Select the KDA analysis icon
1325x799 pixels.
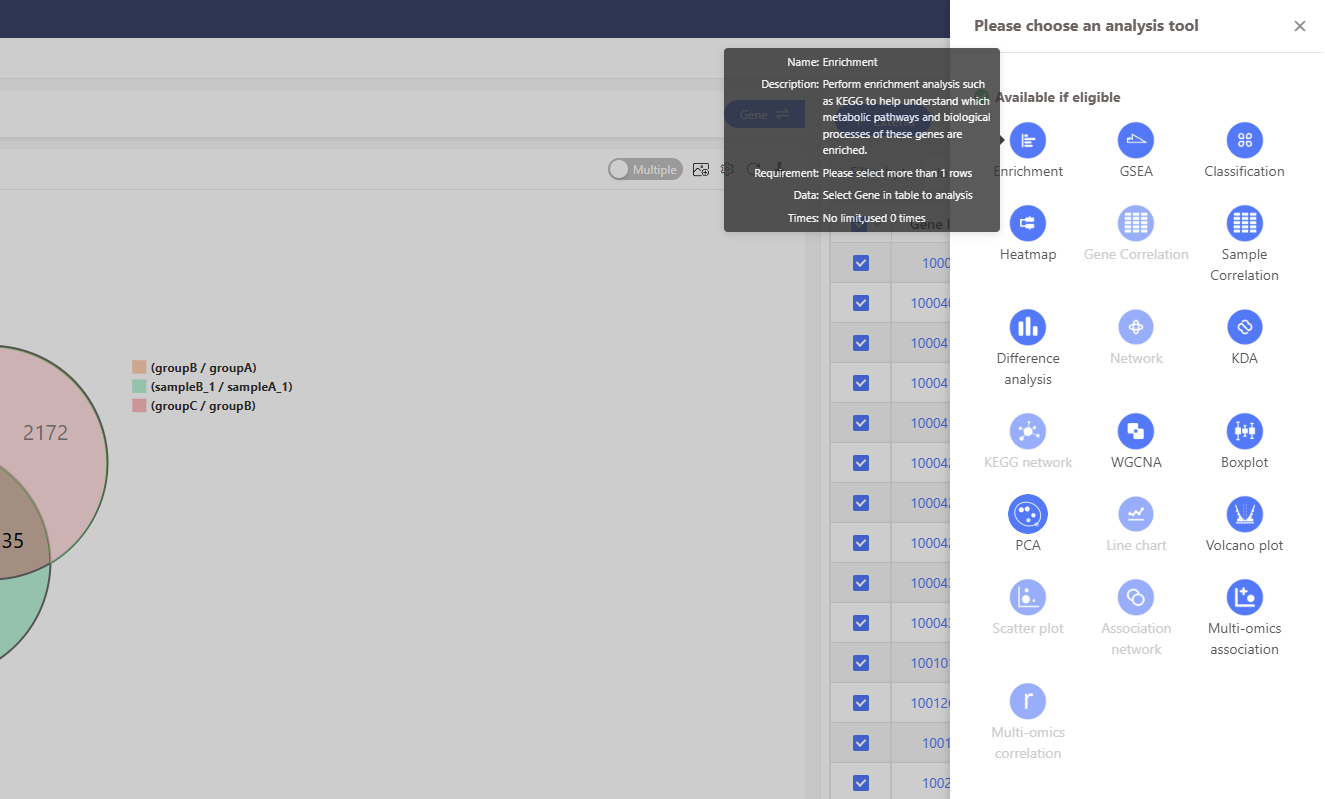pyautogui.click(x=1244, y=327)
